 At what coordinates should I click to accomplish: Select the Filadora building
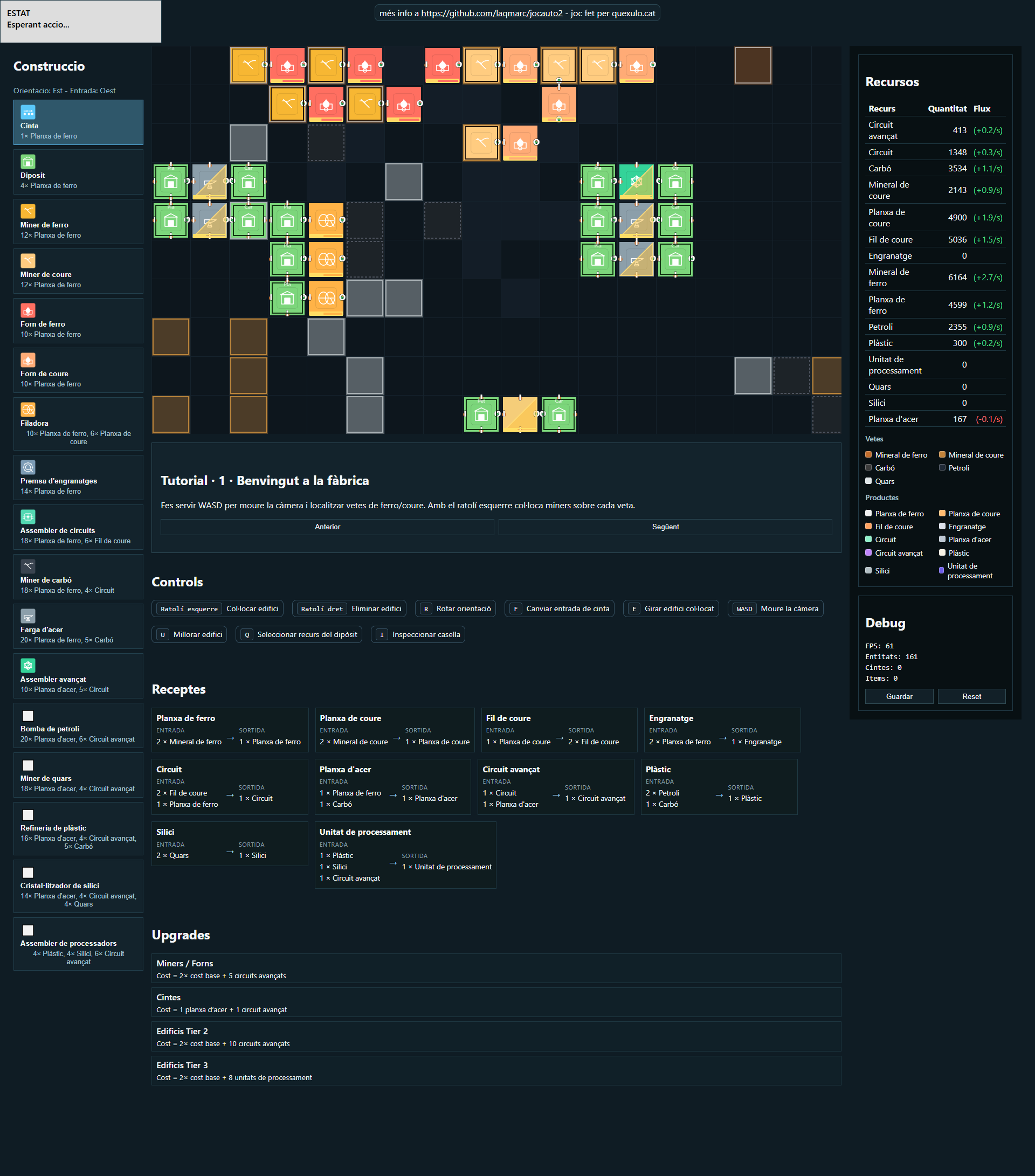pos(78,424)
